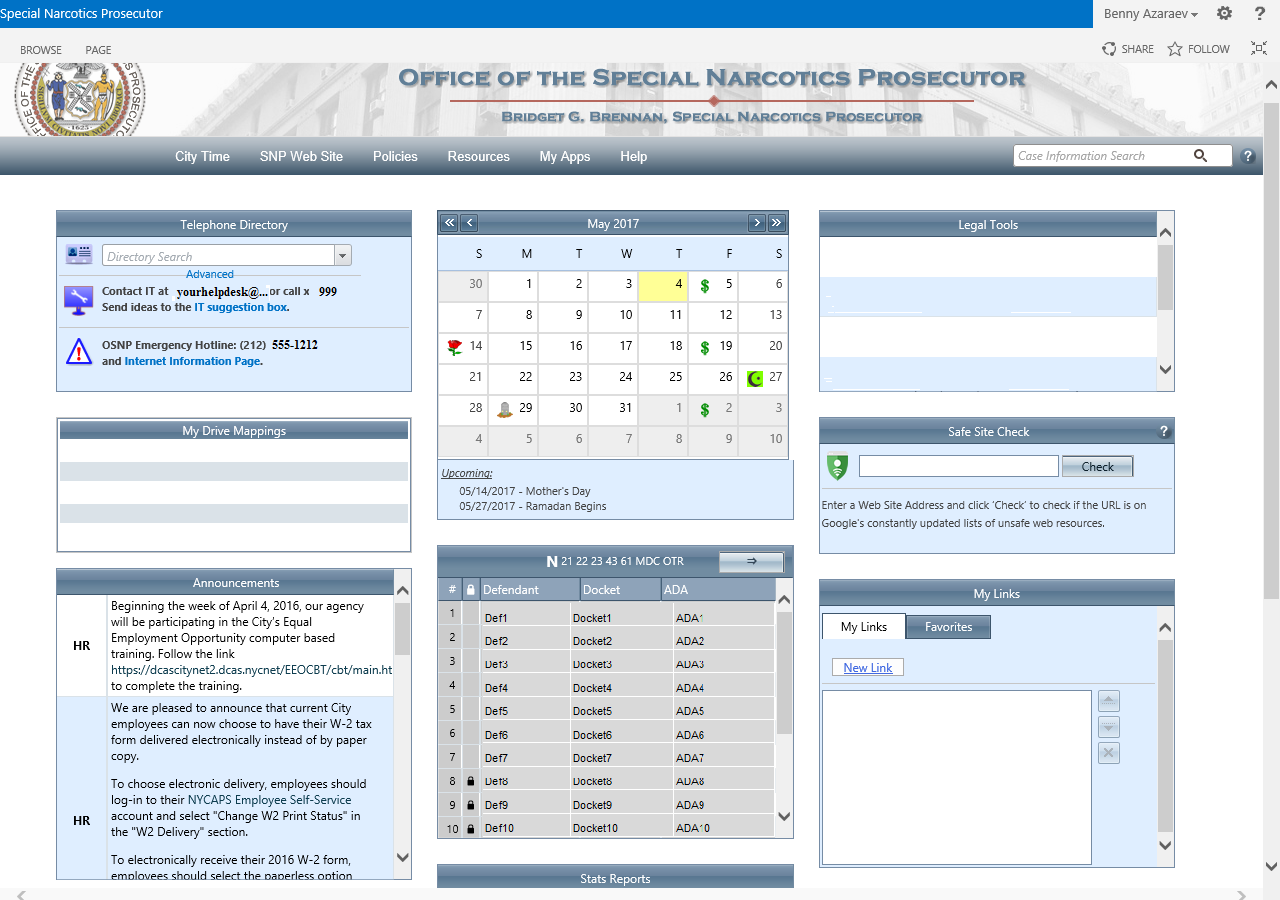The width and height of the screenshot is (1280, 900).
Task: Click the emergency warning triangle icon
Action: [x=79, y=352]
